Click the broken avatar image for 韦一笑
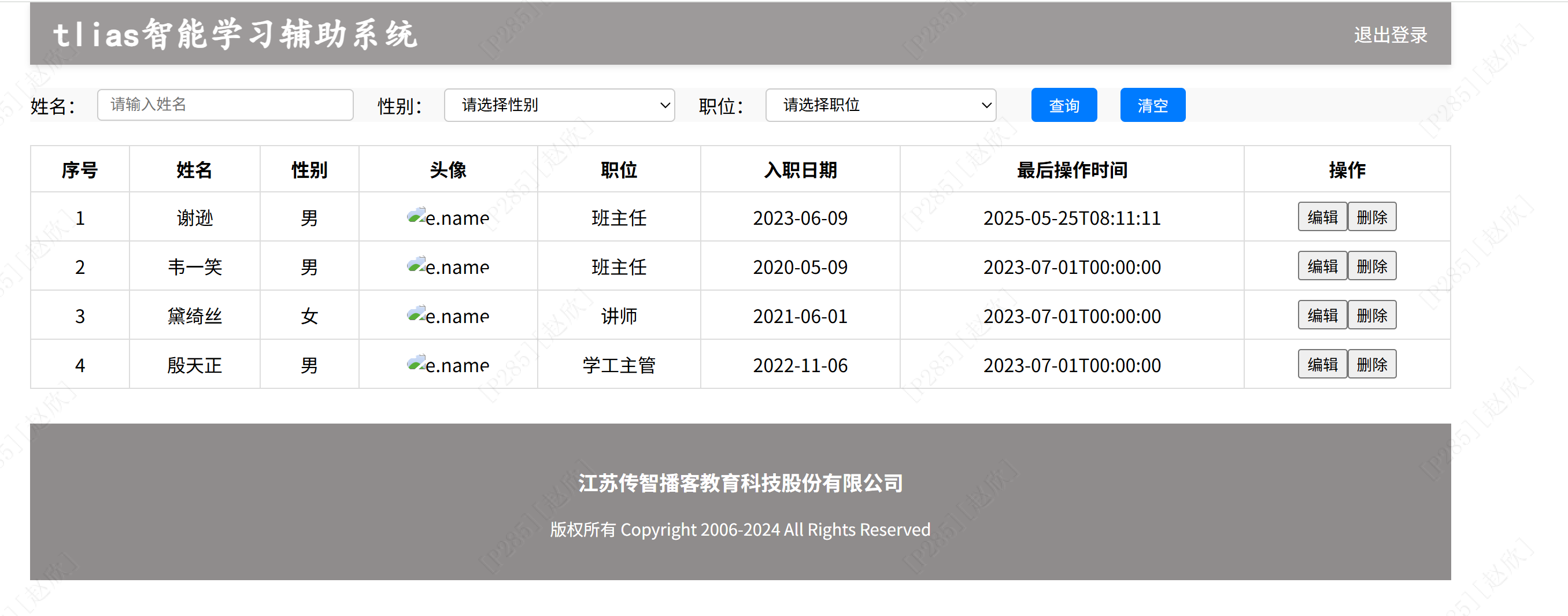1568x616 pixels. (x=448, y=266)
